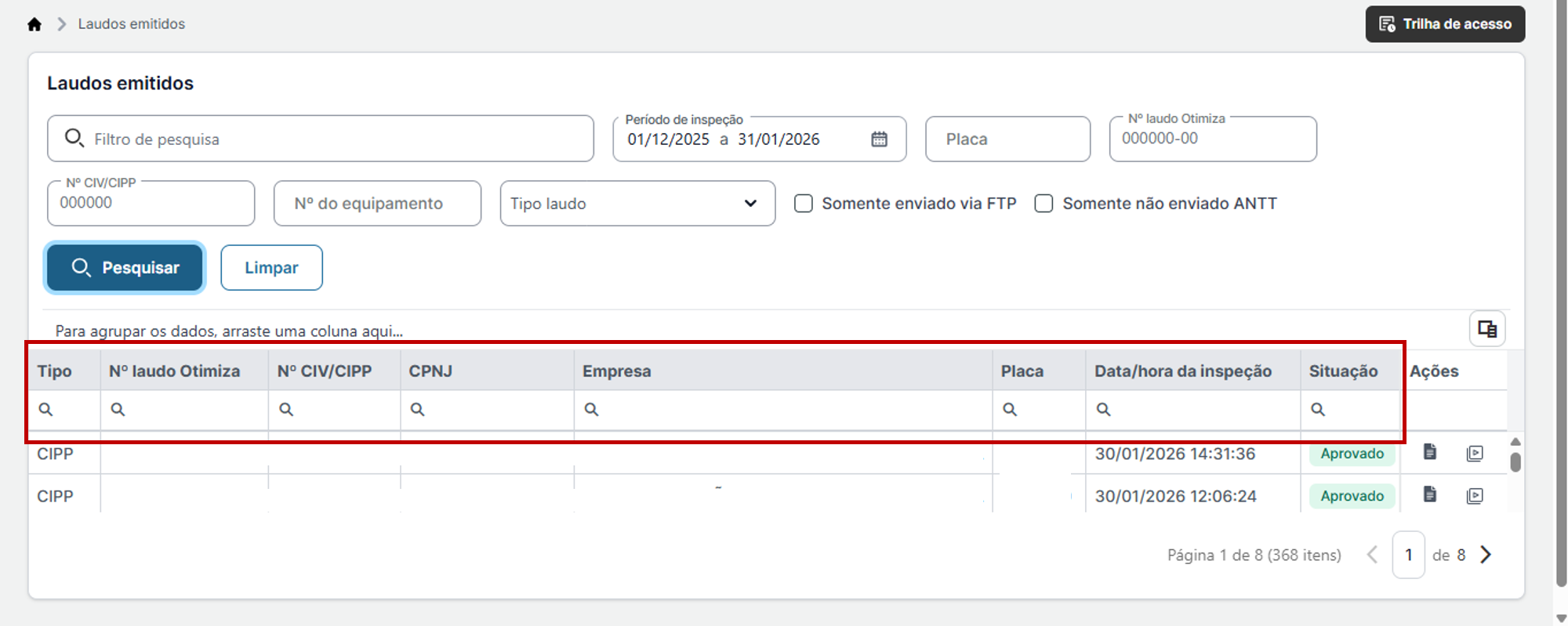Go to home via house icon

coord(34,24)
